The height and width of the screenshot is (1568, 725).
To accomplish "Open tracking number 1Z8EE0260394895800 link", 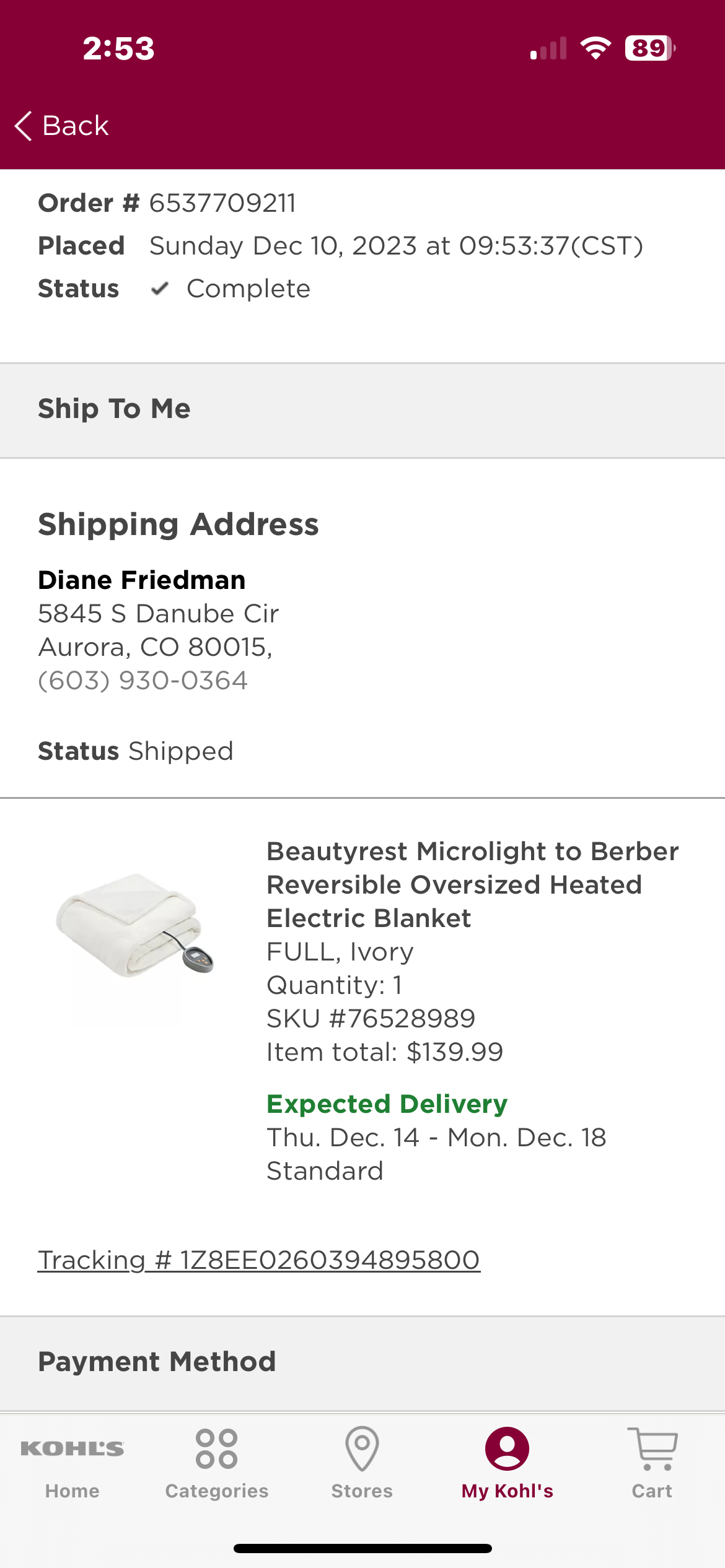I will [259, 1260].
